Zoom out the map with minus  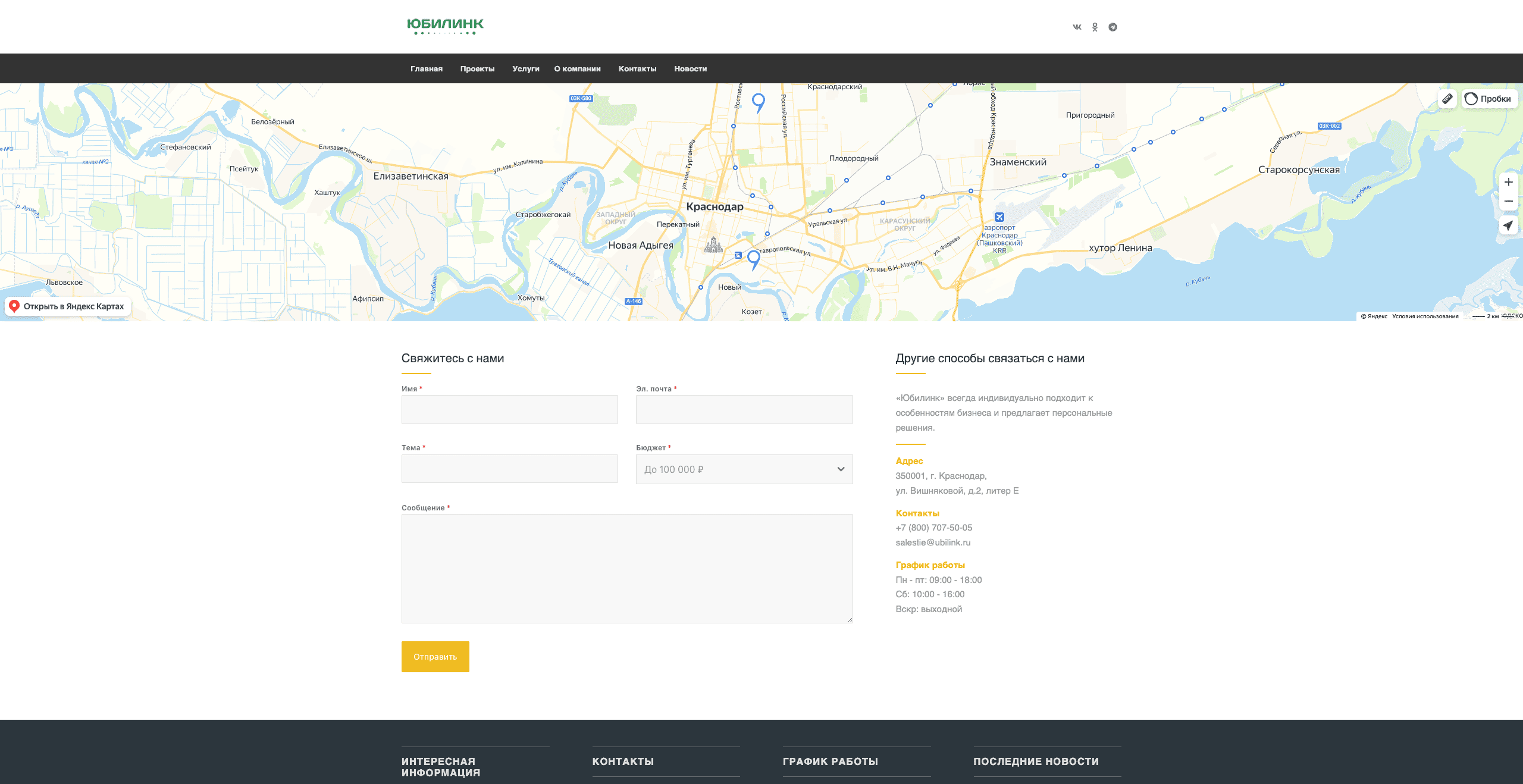[1508, 202]
